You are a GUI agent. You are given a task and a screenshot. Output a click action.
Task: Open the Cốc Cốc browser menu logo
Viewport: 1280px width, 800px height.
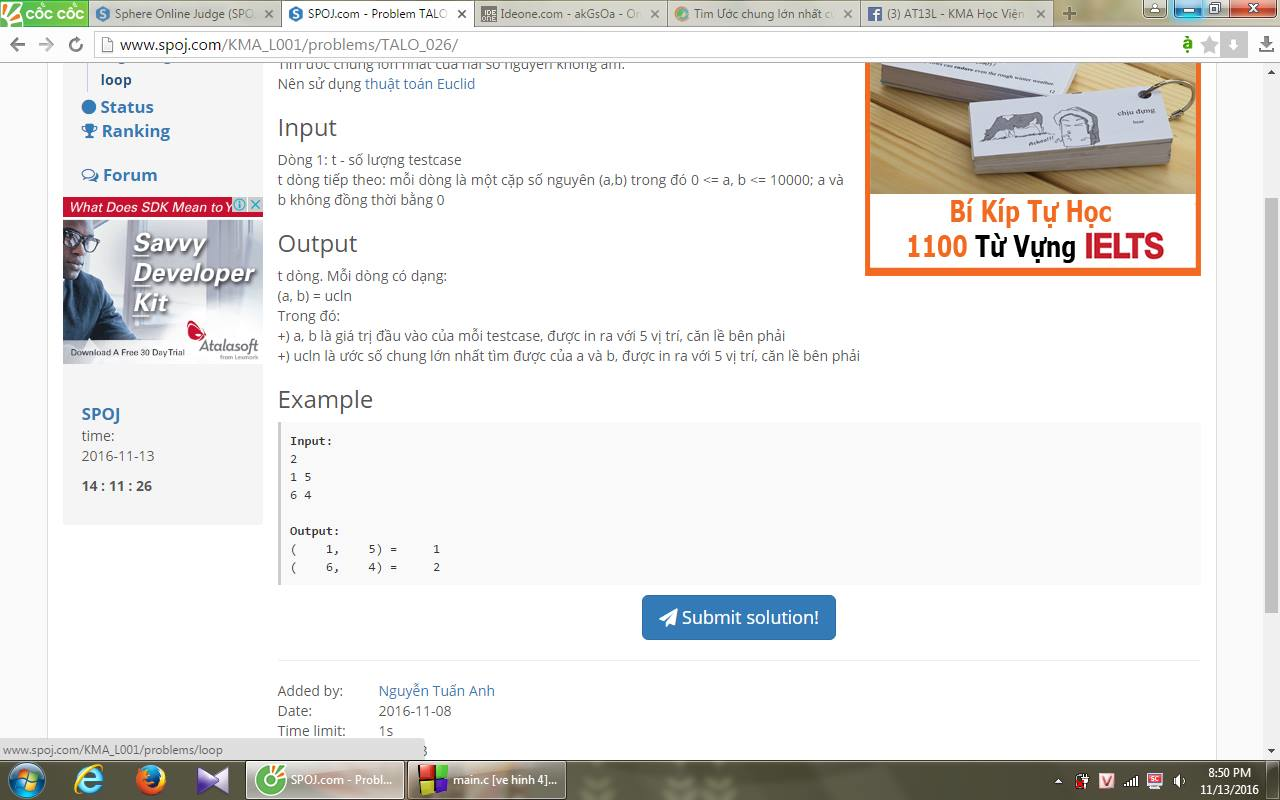coord(43,14)
